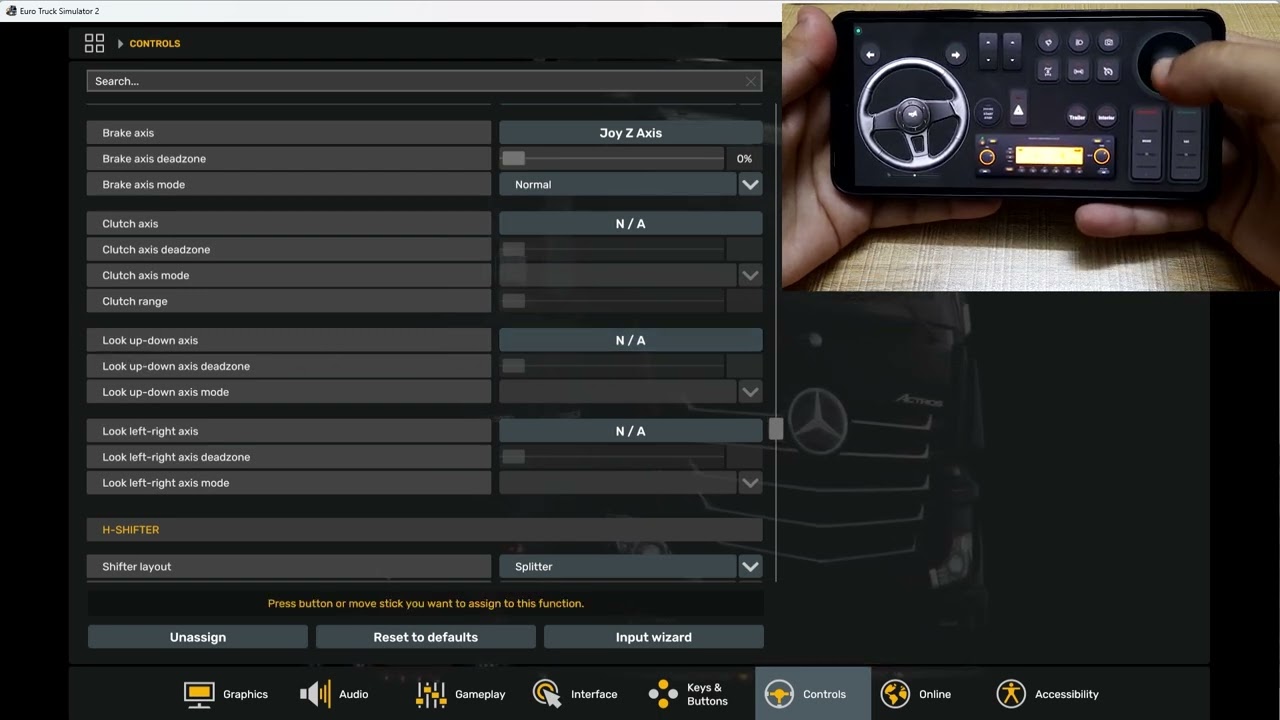Click into the Search field
Screen dimensions: 1280x720
coord(424,81)
